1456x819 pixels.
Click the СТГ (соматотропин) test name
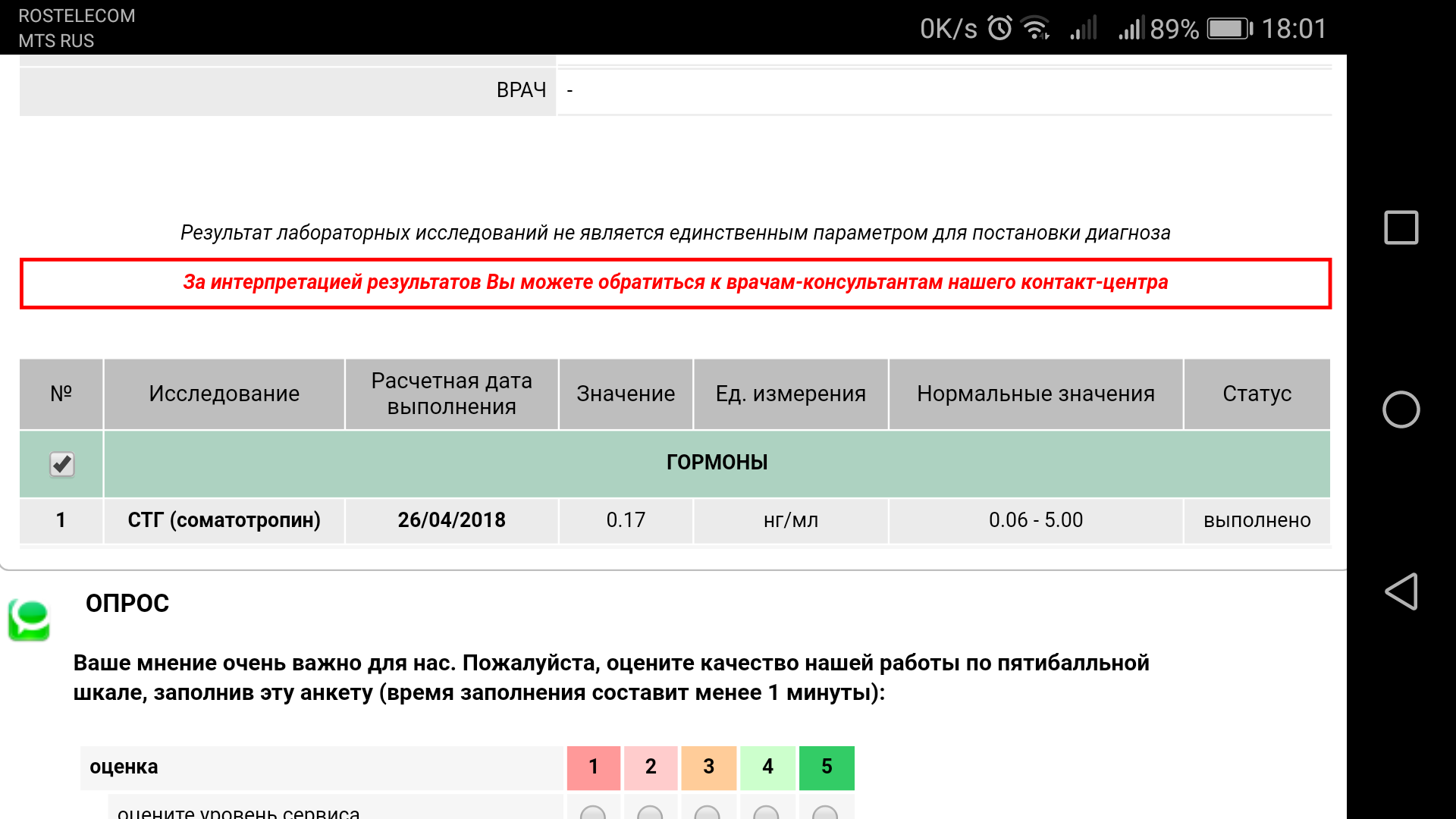point(224,520)
